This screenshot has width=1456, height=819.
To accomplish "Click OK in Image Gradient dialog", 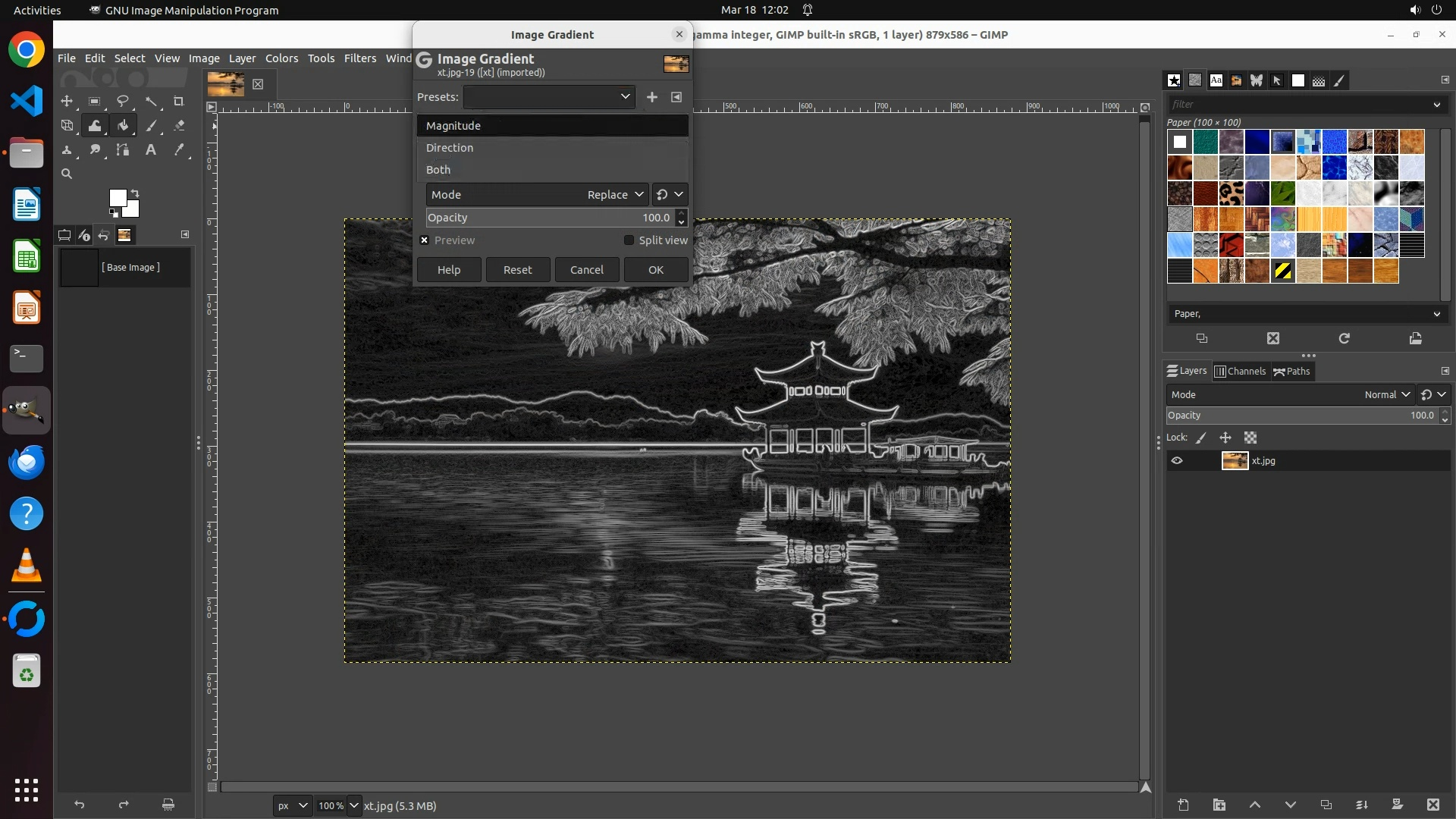I will [x=656, y=270].
